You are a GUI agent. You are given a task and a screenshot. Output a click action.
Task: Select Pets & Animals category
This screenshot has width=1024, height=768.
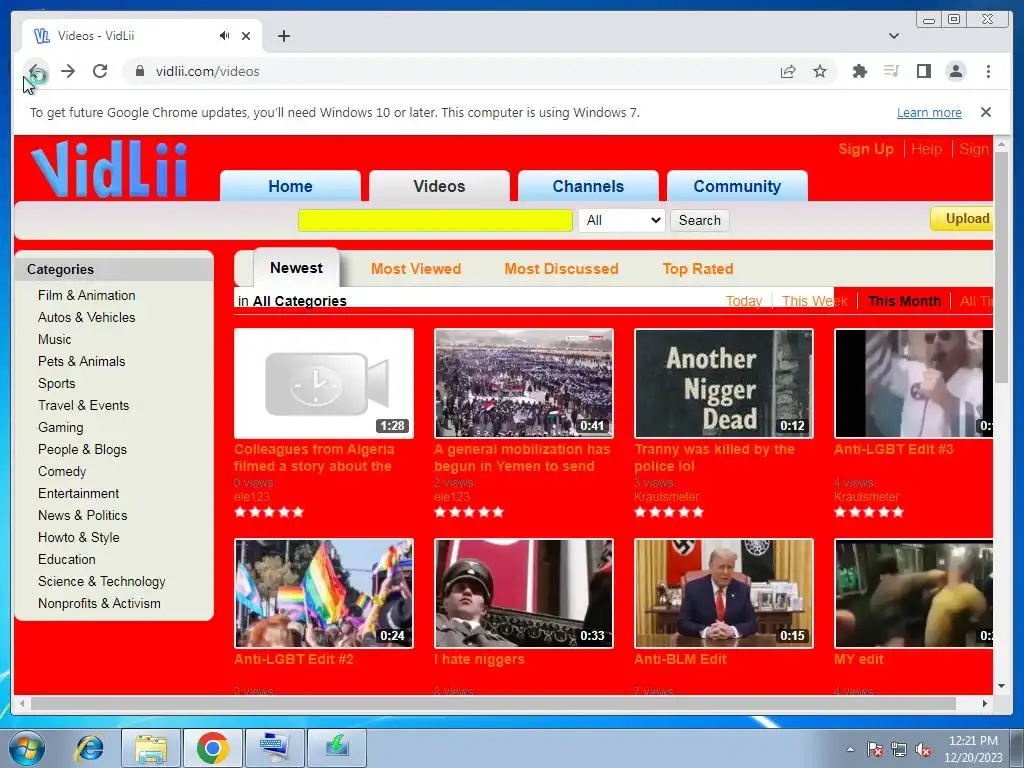[81, 361]
